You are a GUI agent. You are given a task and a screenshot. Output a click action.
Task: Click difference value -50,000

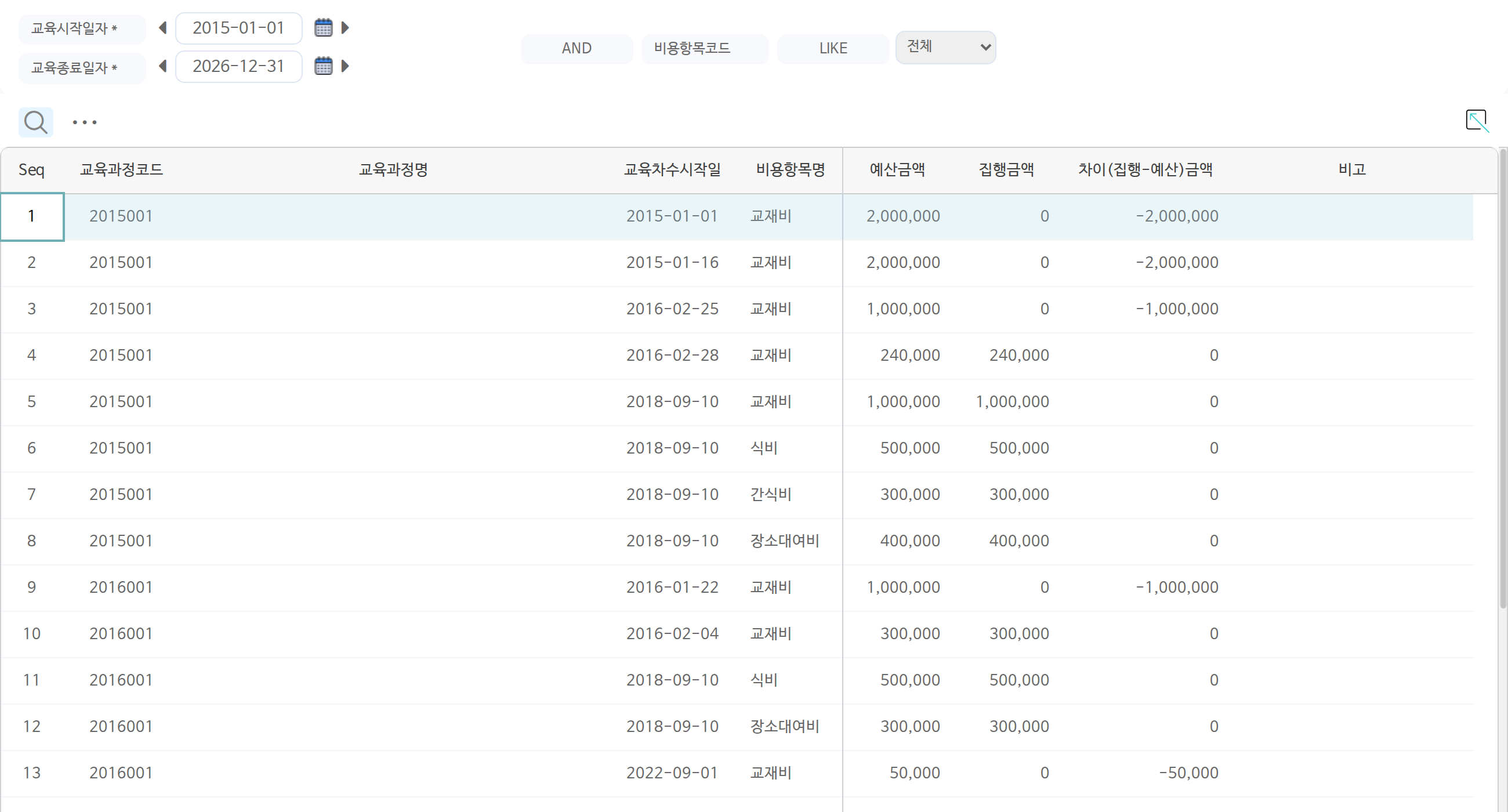(x=1188, y=773)
